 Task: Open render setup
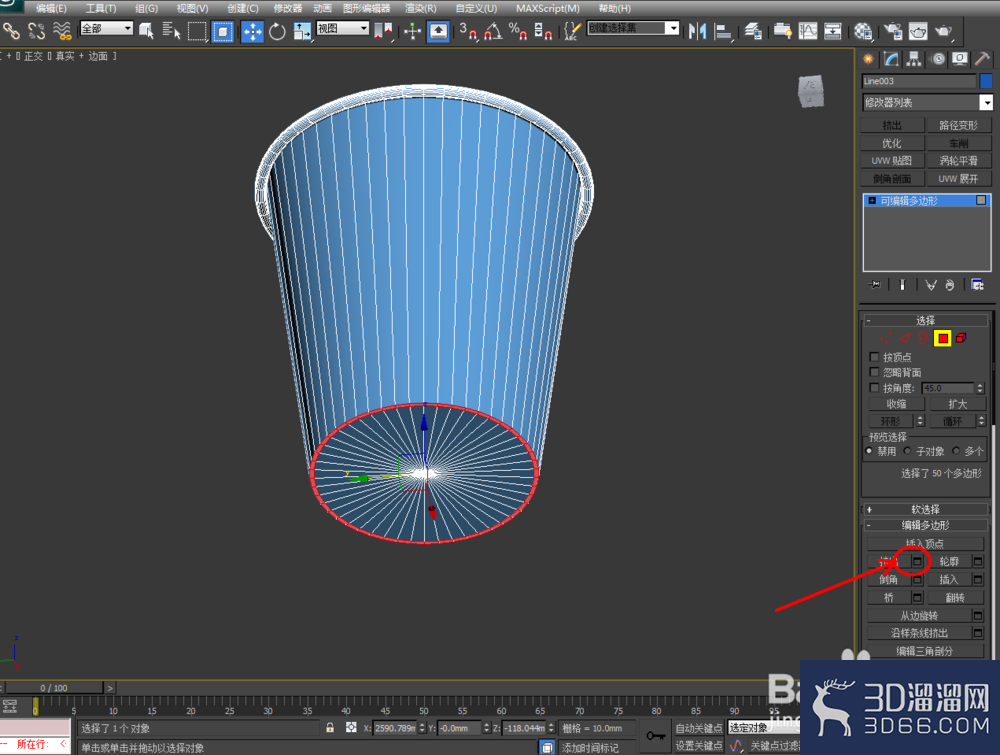click(893, 31)
